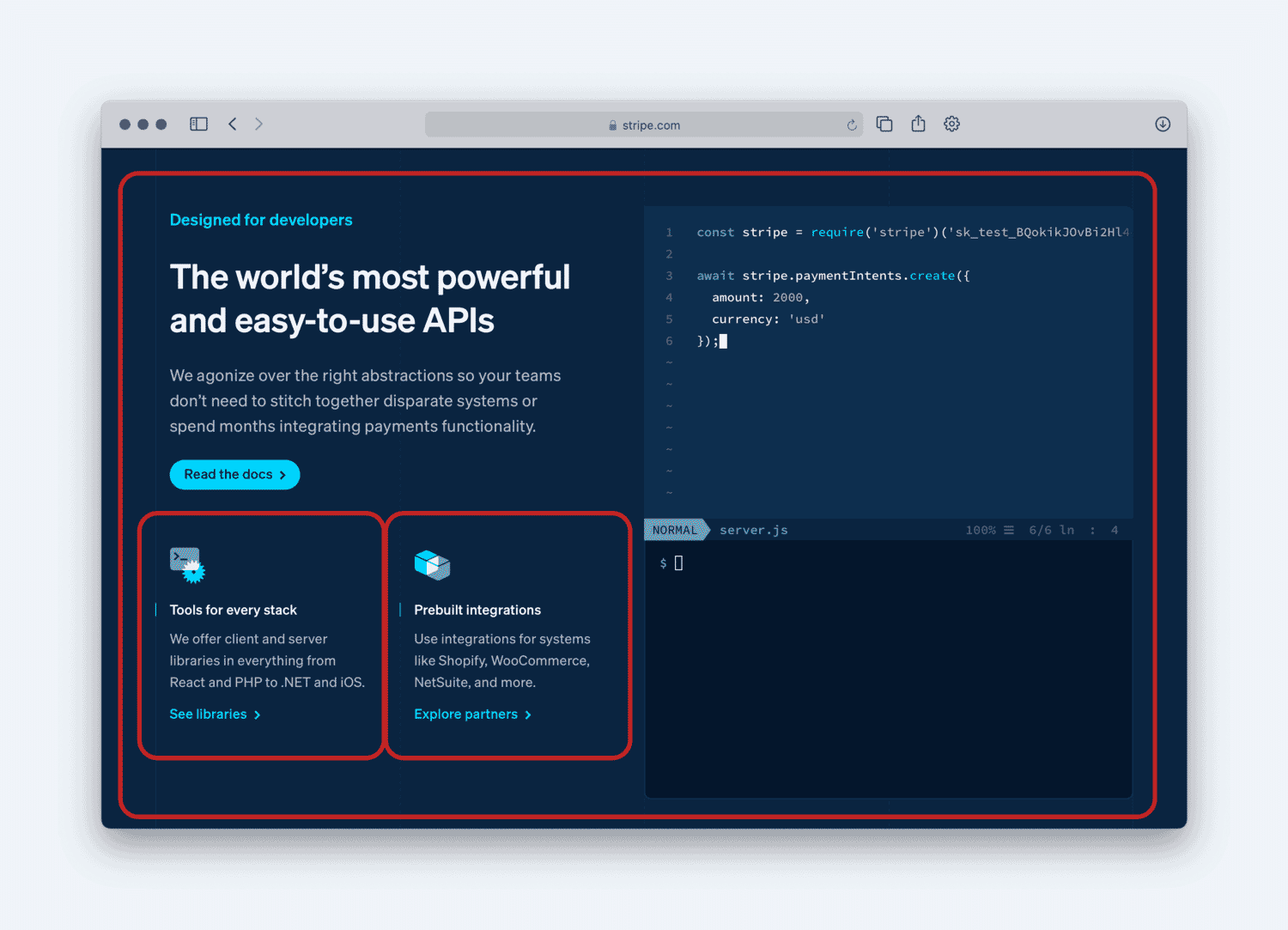The width and height of the screenshot is (1288, 930).
Task: Click the const stripe require line
Action: click(x=913, y=232)
